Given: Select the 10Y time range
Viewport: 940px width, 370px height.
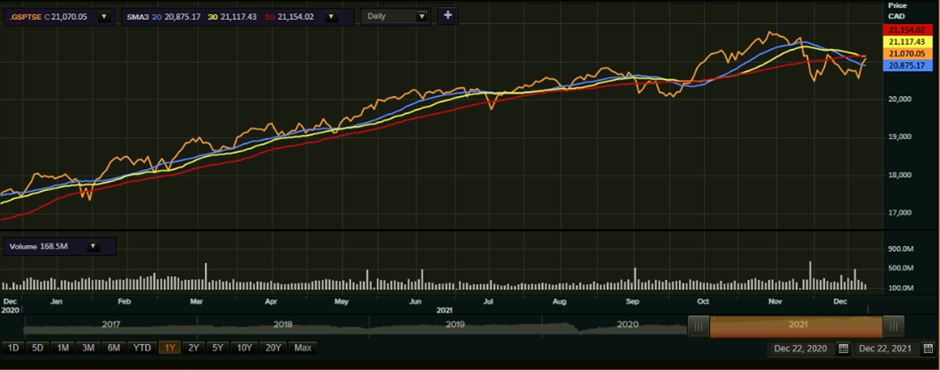Looking at the screenshot, I should tap(246, 348).
